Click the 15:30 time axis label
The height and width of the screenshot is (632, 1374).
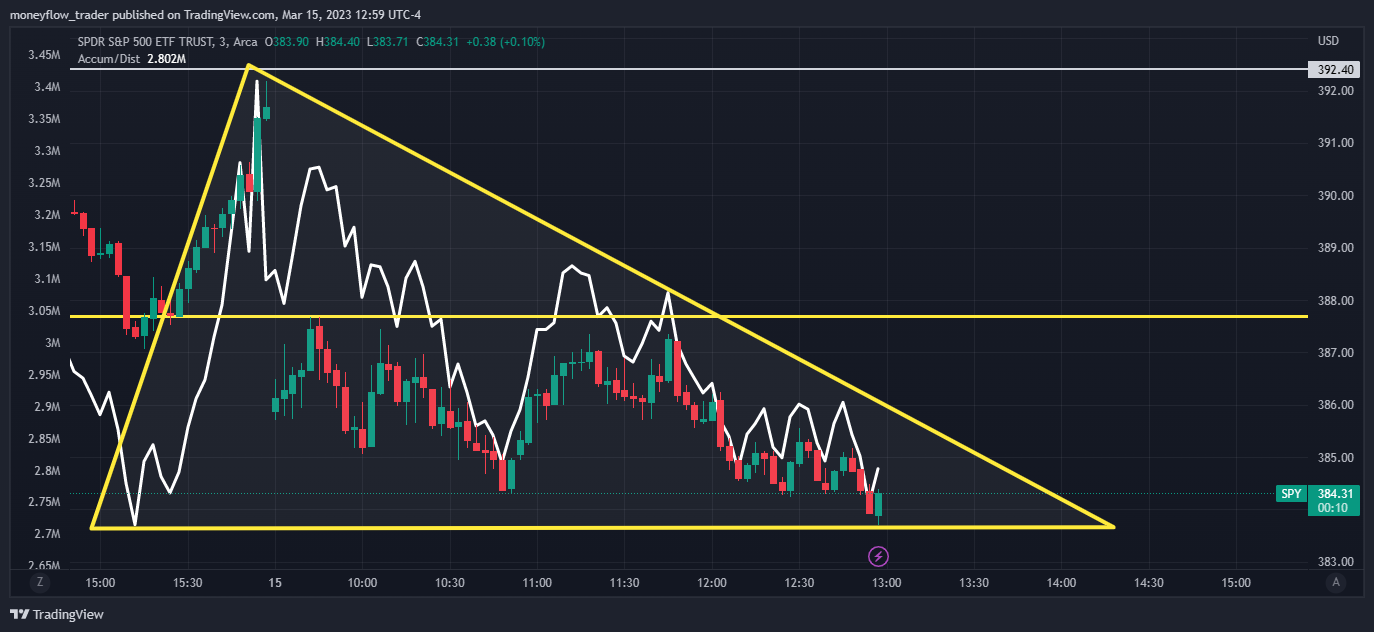[x=188, y=583]
